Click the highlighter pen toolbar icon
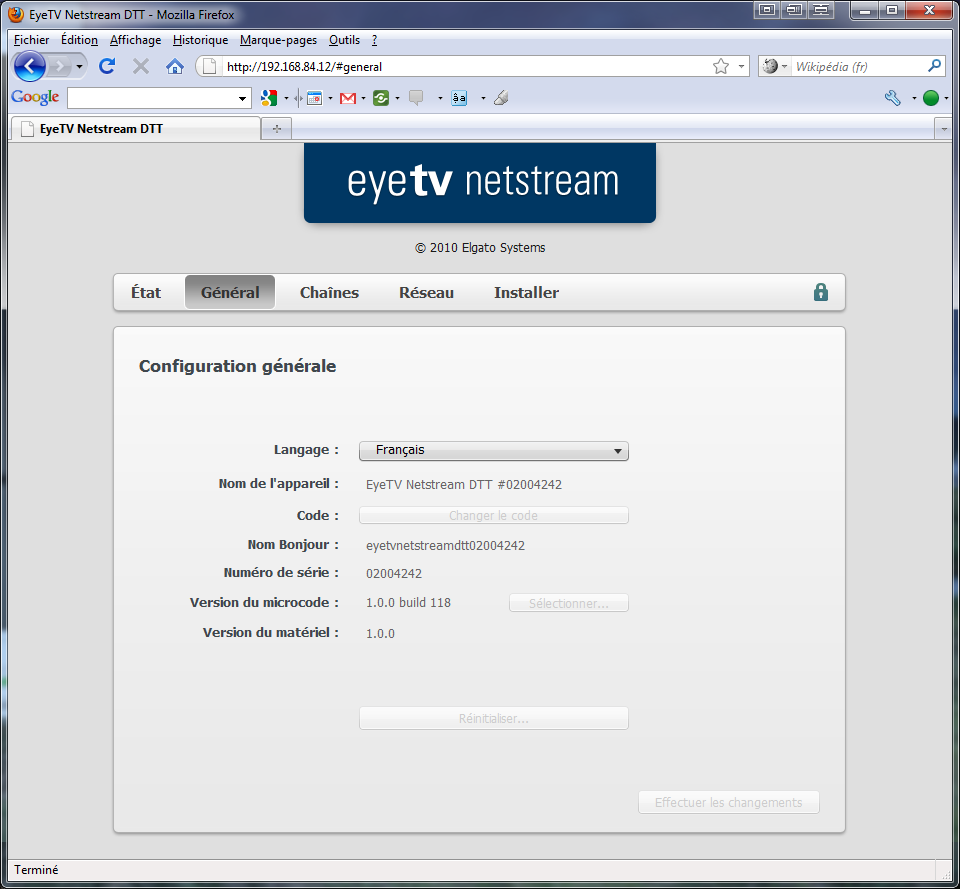960x889 pixels. [501, 98]
